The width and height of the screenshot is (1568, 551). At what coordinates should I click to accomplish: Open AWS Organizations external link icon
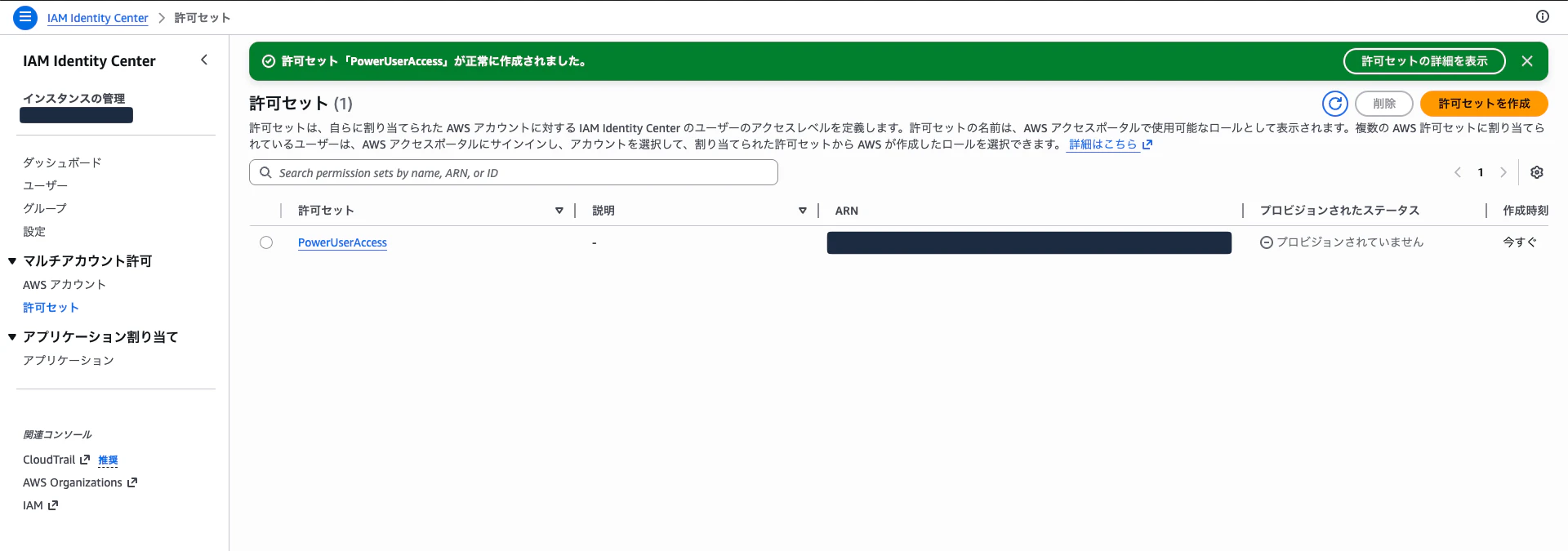(132, 482)
